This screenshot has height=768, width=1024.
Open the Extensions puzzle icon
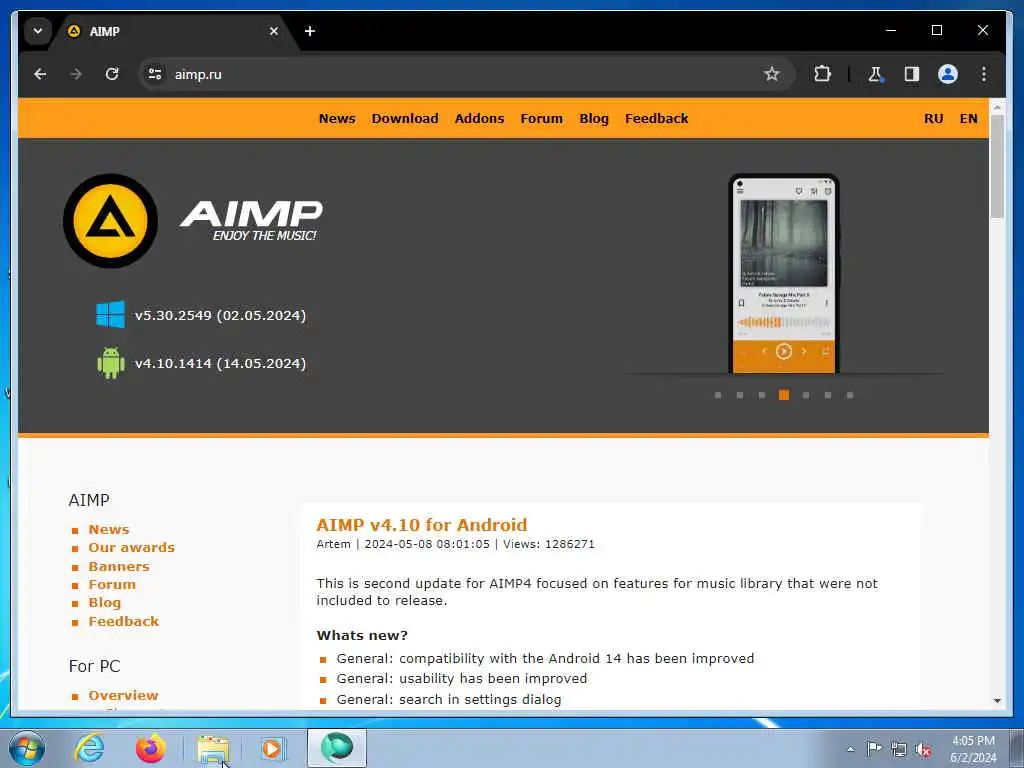(x=822, y=74)
